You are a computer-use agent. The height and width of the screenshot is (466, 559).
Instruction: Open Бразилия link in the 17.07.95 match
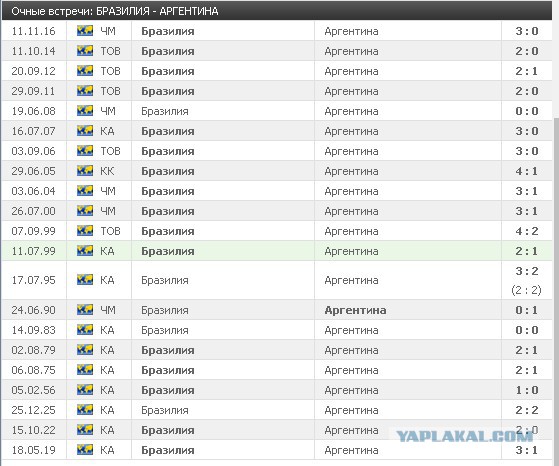click(x=165, y=280)
